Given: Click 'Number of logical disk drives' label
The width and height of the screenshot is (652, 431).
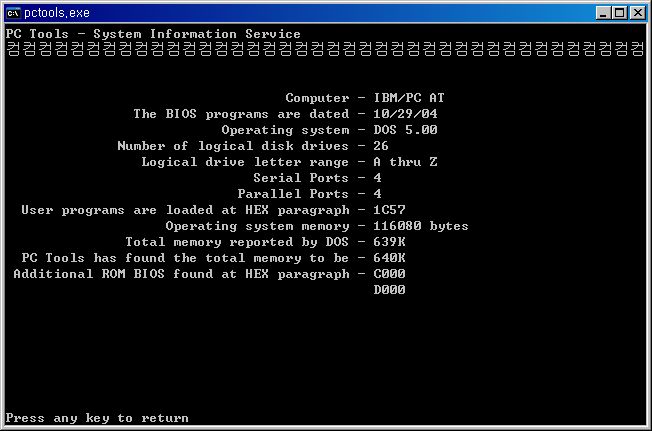Looking at the screenshot, I should pos(233,146).
